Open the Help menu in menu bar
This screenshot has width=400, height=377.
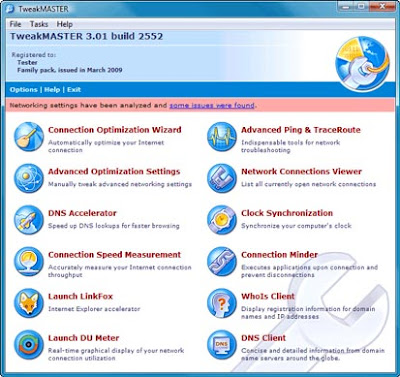[x=65, y=24]
